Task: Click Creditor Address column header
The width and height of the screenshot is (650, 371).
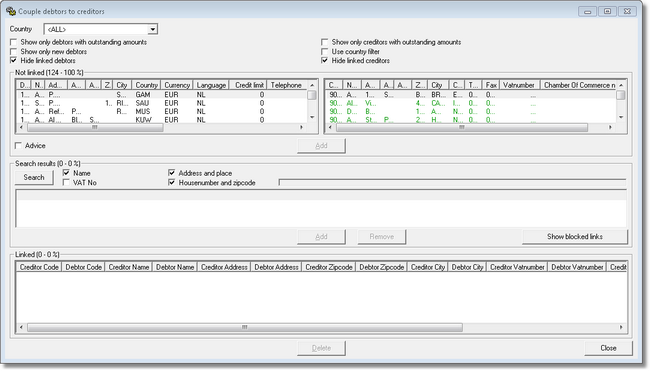Action: pyautogui.click(x=224, y=267)
